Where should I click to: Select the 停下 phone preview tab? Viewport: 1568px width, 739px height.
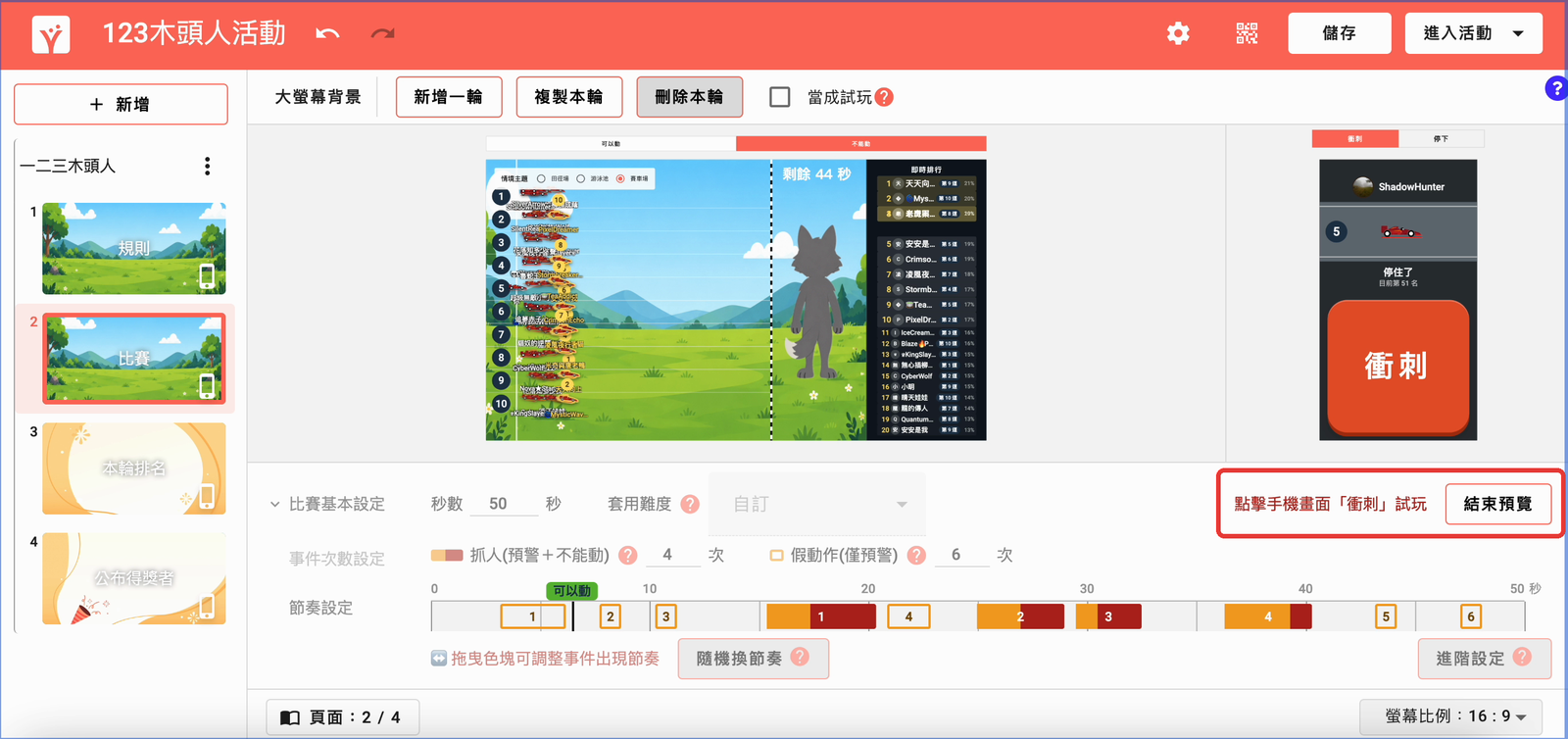click(x=1441, y=139)
